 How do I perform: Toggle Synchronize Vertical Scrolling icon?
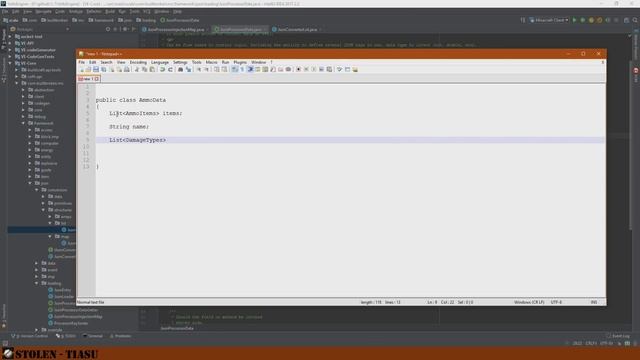(216, 69)
